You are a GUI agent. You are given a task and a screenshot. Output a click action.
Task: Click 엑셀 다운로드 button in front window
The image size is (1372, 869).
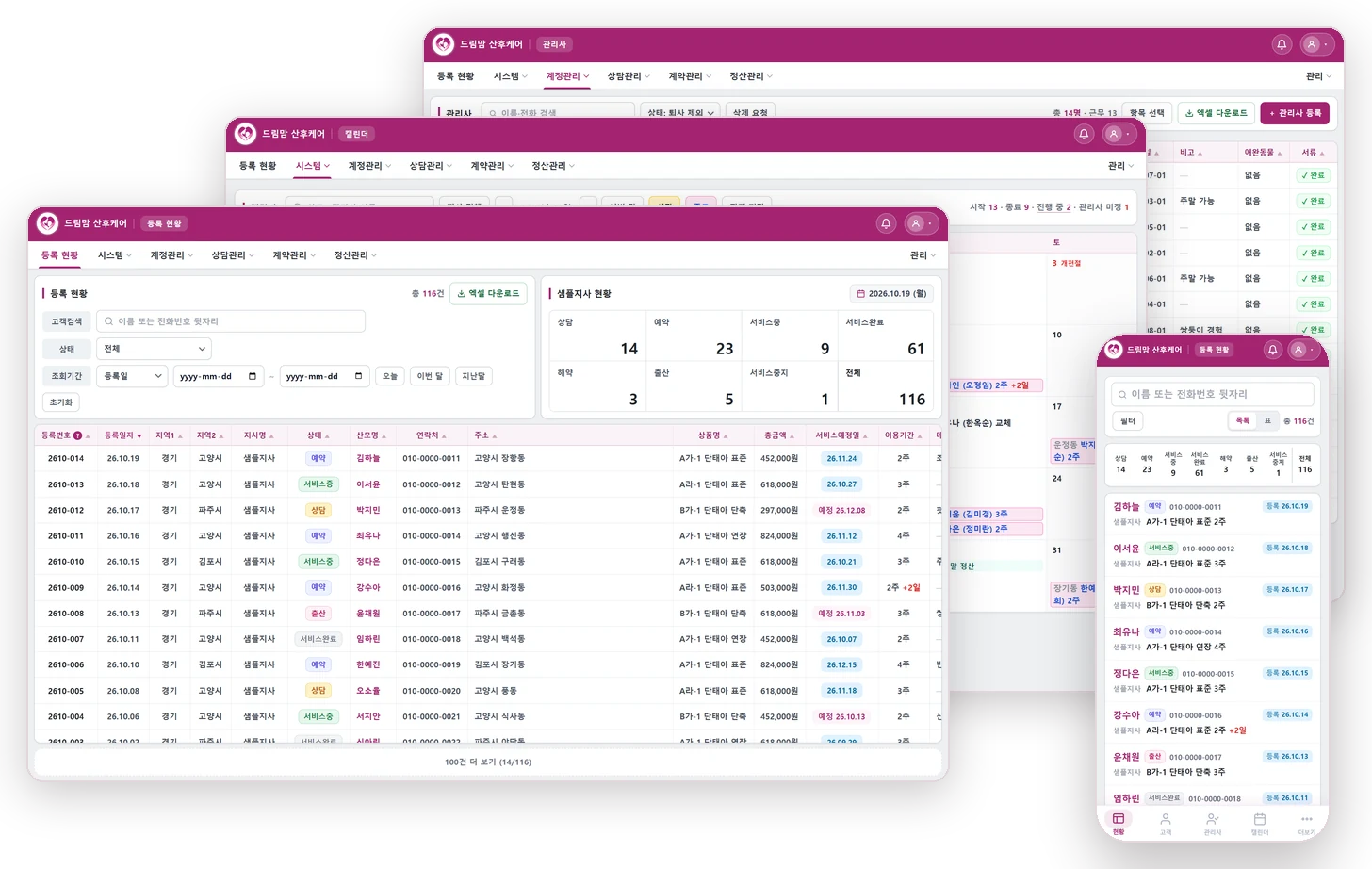pos(488,293)
